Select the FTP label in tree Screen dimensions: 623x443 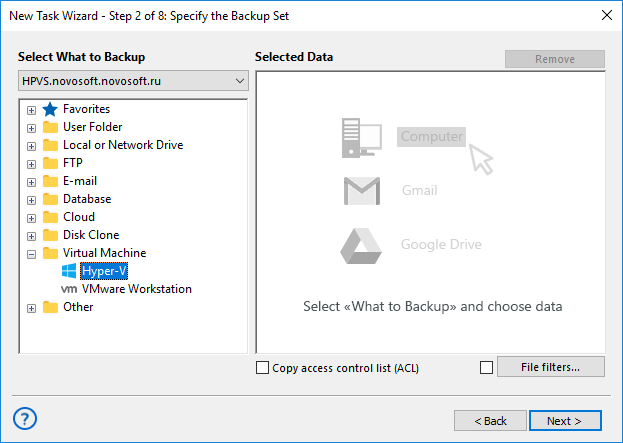pyautogui.click(x=73, y=163)
